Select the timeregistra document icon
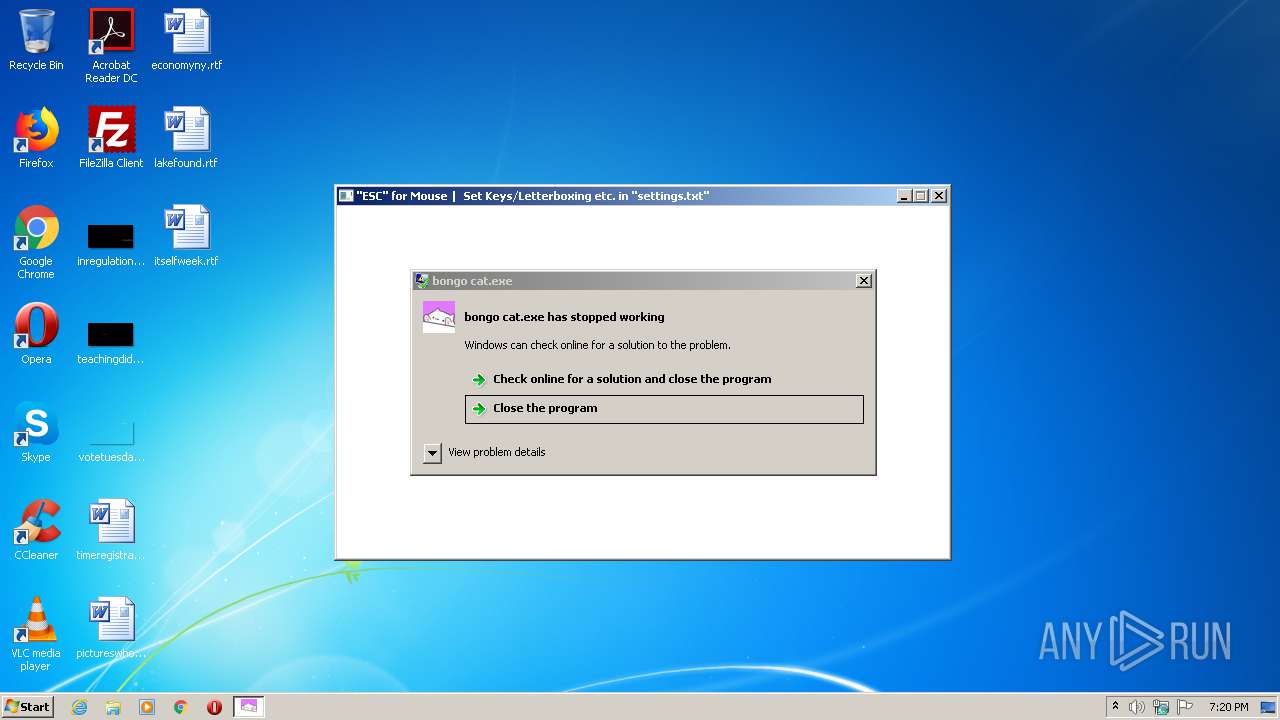The height and width of the screenshot is (720, 1280). point(111,531)
